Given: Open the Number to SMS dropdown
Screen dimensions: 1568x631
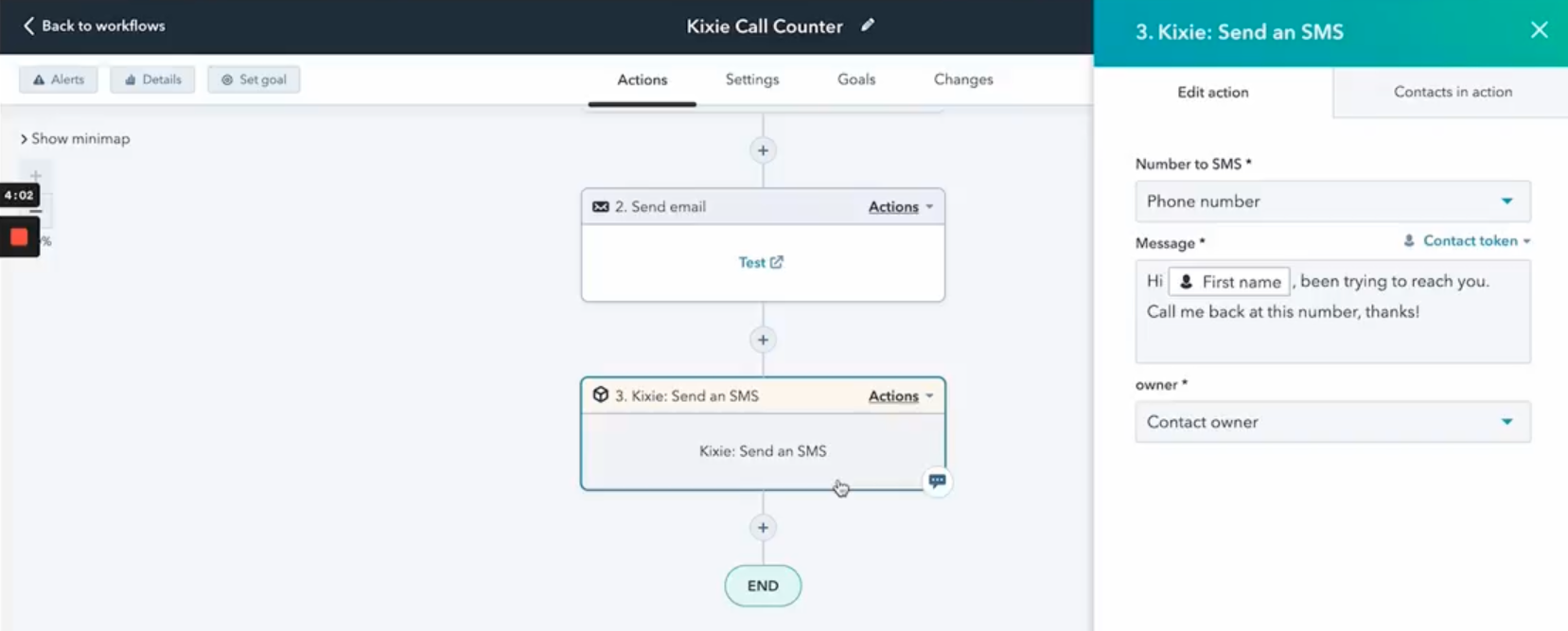Looking at the screenshot, I should pos(1332,202).
